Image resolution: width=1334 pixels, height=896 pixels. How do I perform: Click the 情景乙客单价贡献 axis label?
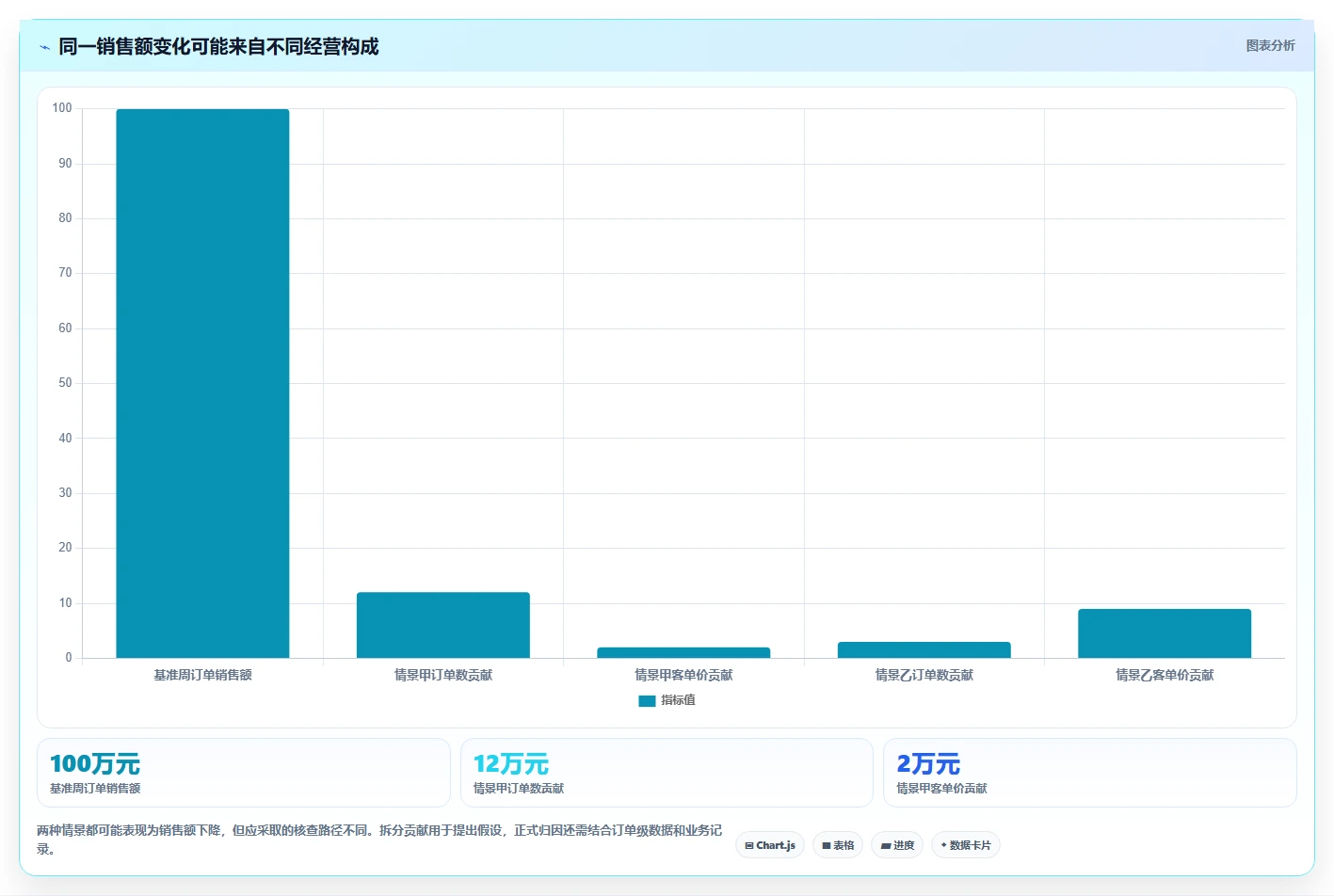tap(1165, 675)
